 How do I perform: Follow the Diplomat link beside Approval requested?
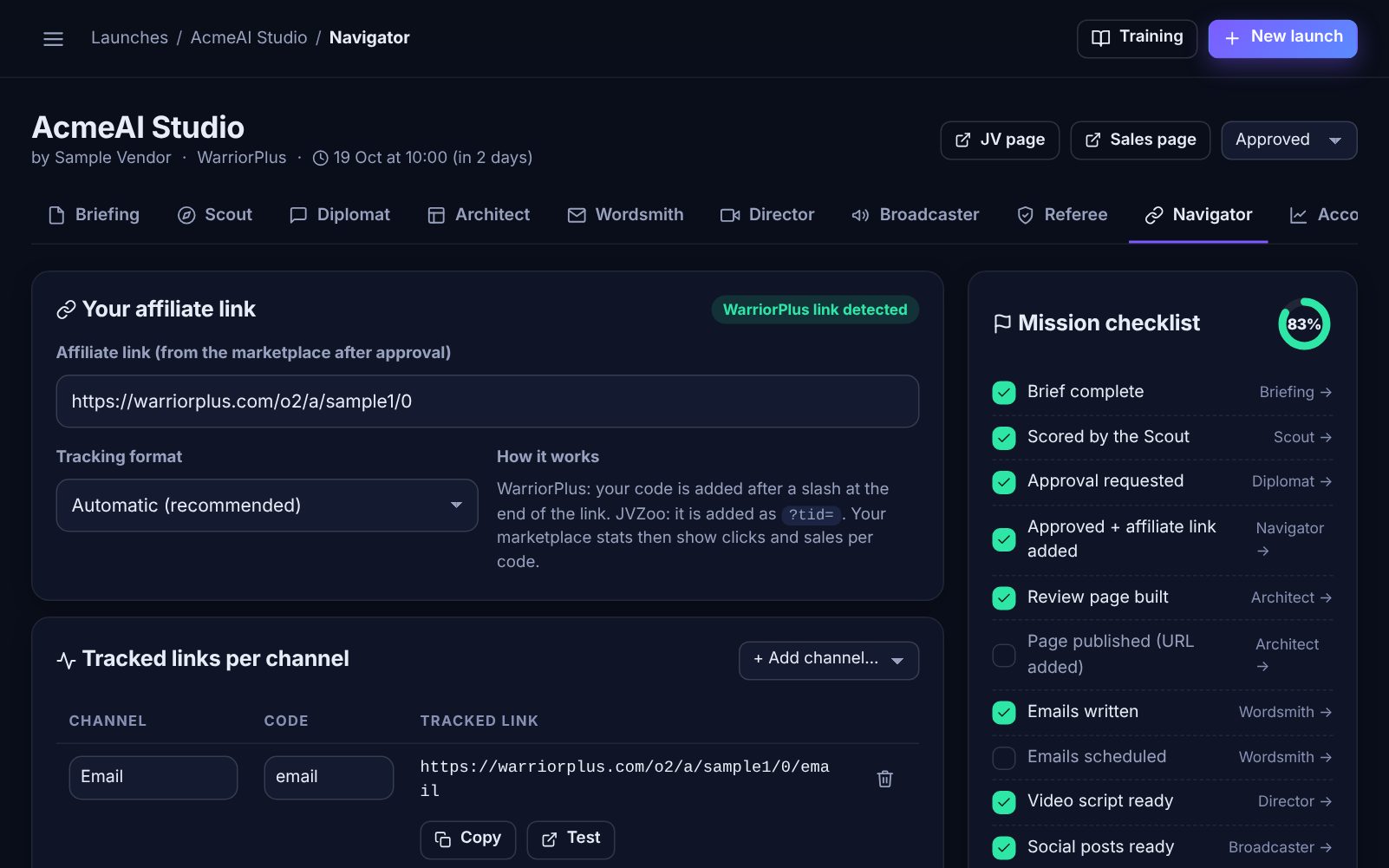pyautogui.click(x=1292, y=482)
